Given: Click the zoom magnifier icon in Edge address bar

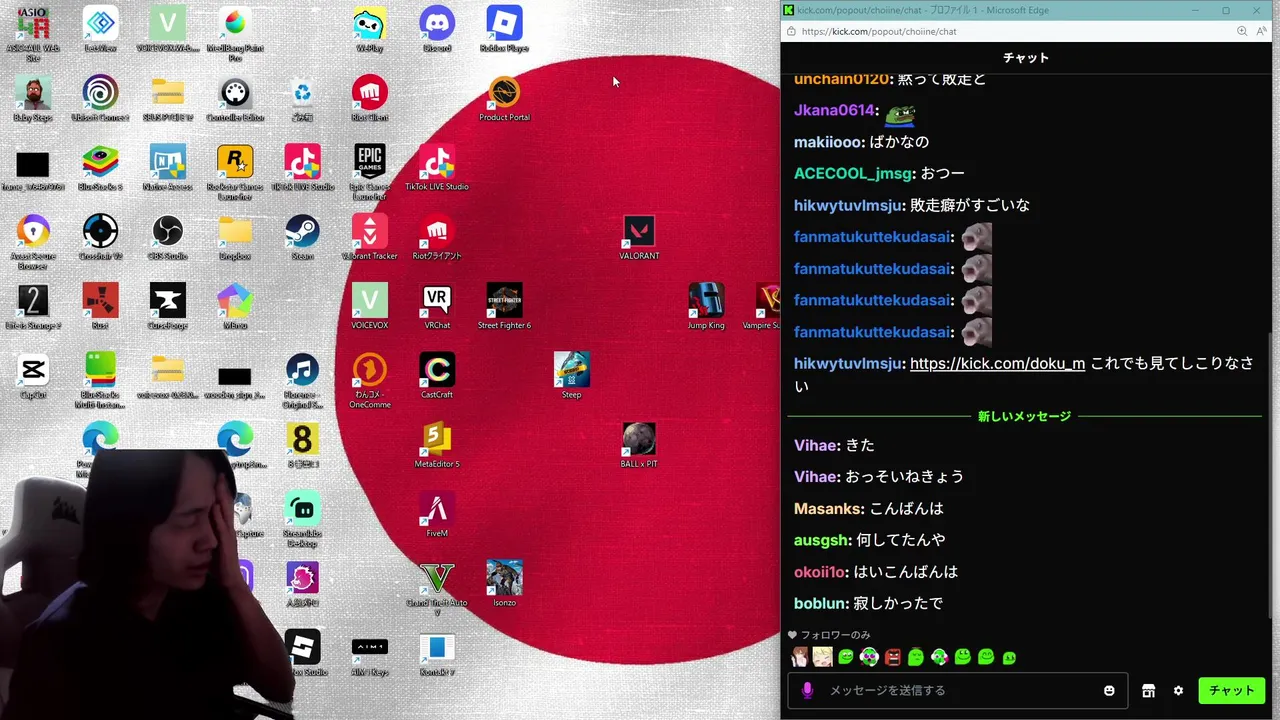Looking at the screenshot, I should 1241,31.
